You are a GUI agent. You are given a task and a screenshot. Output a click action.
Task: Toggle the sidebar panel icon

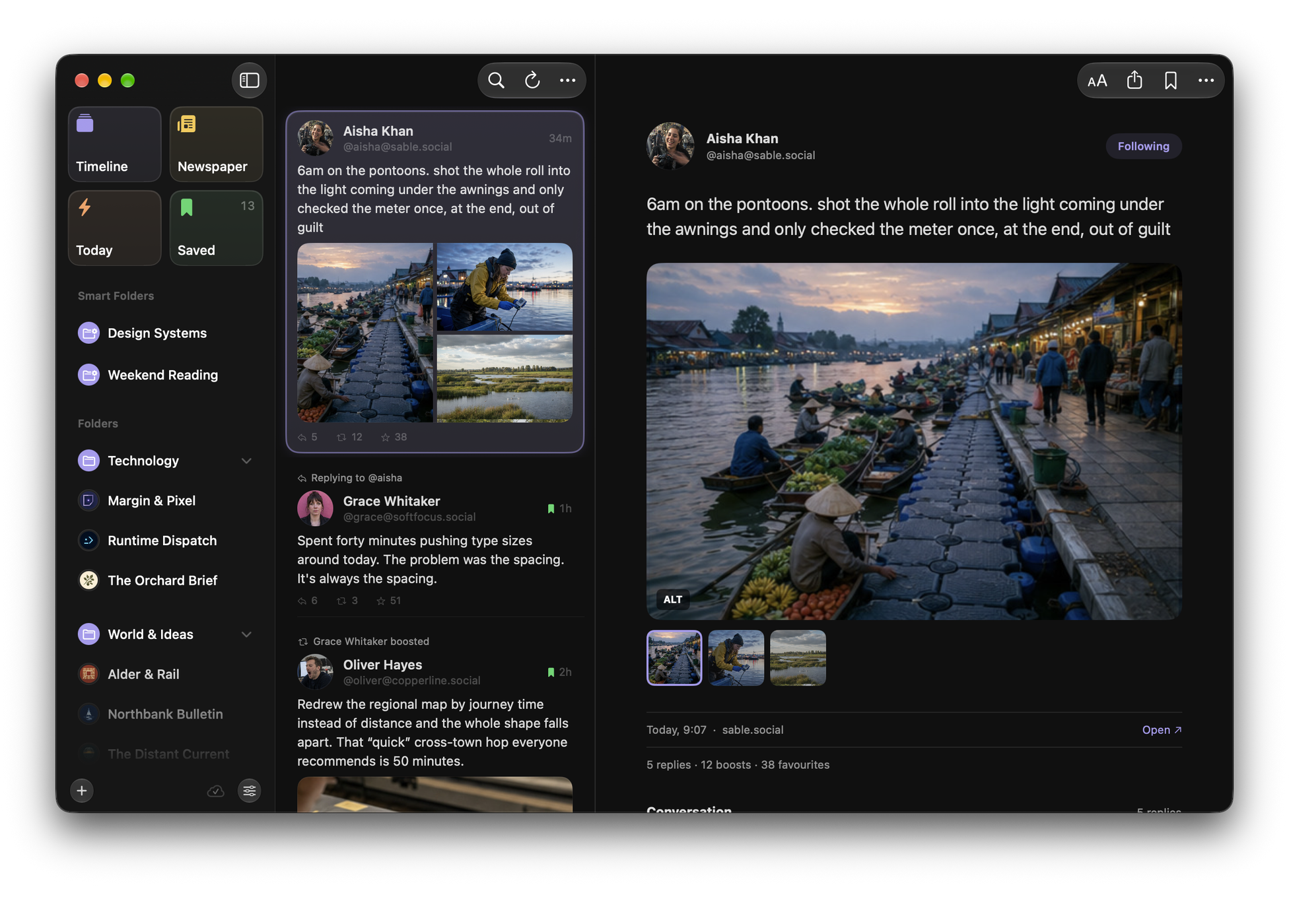(x=249, y=81)
